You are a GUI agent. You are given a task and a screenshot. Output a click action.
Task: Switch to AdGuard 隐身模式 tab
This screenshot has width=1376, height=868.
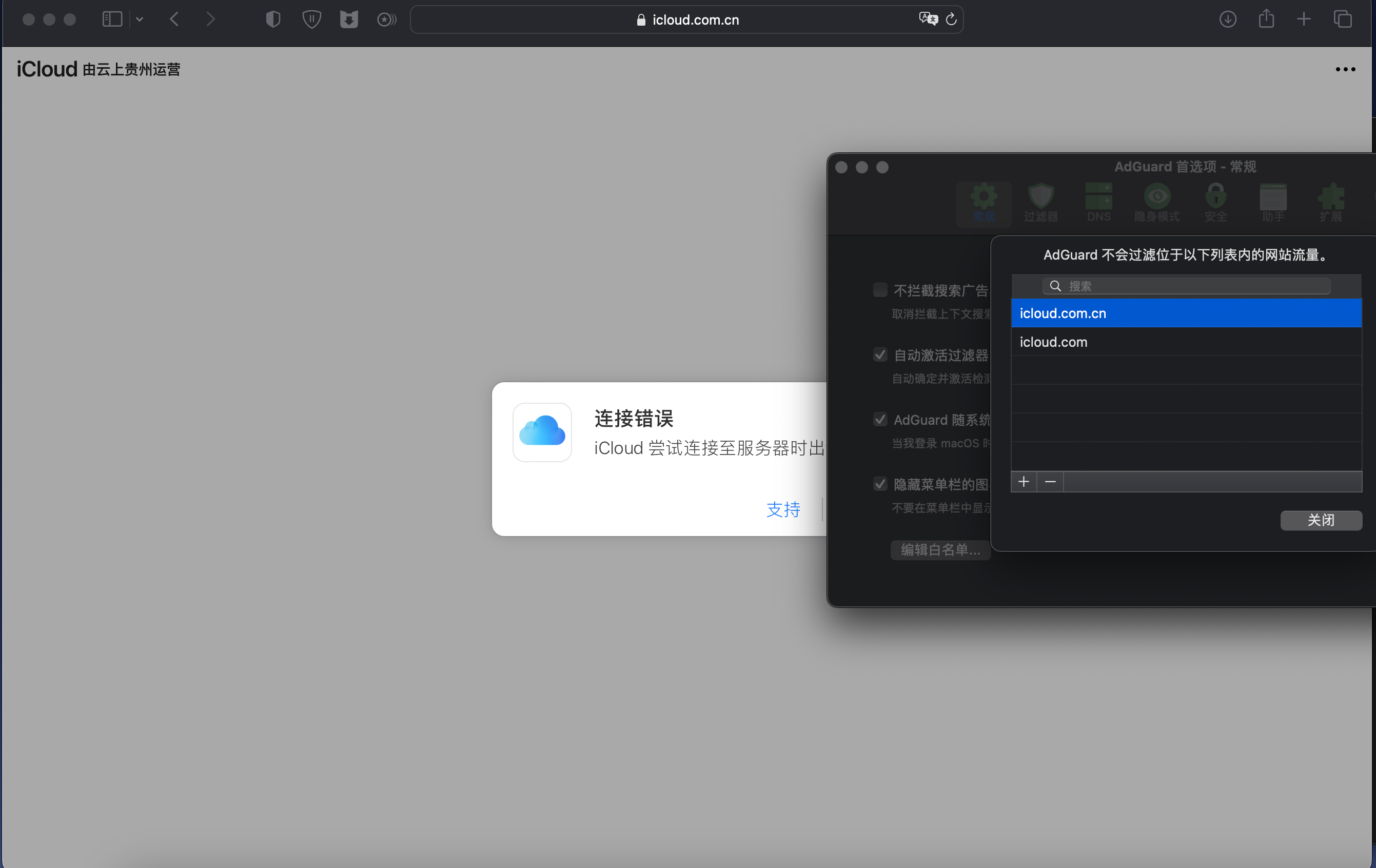(1157, 204)
